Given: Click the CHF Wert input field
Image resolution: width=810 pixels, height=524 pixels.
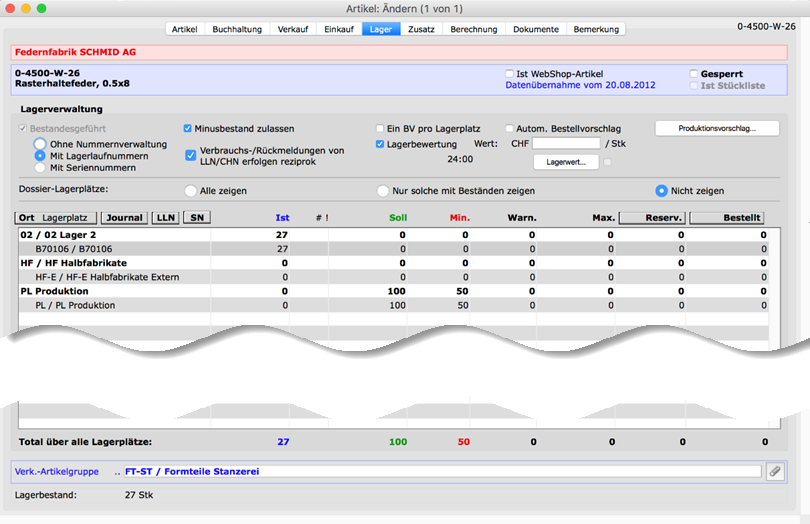Looking at the screenshot, I should (566, 144).
